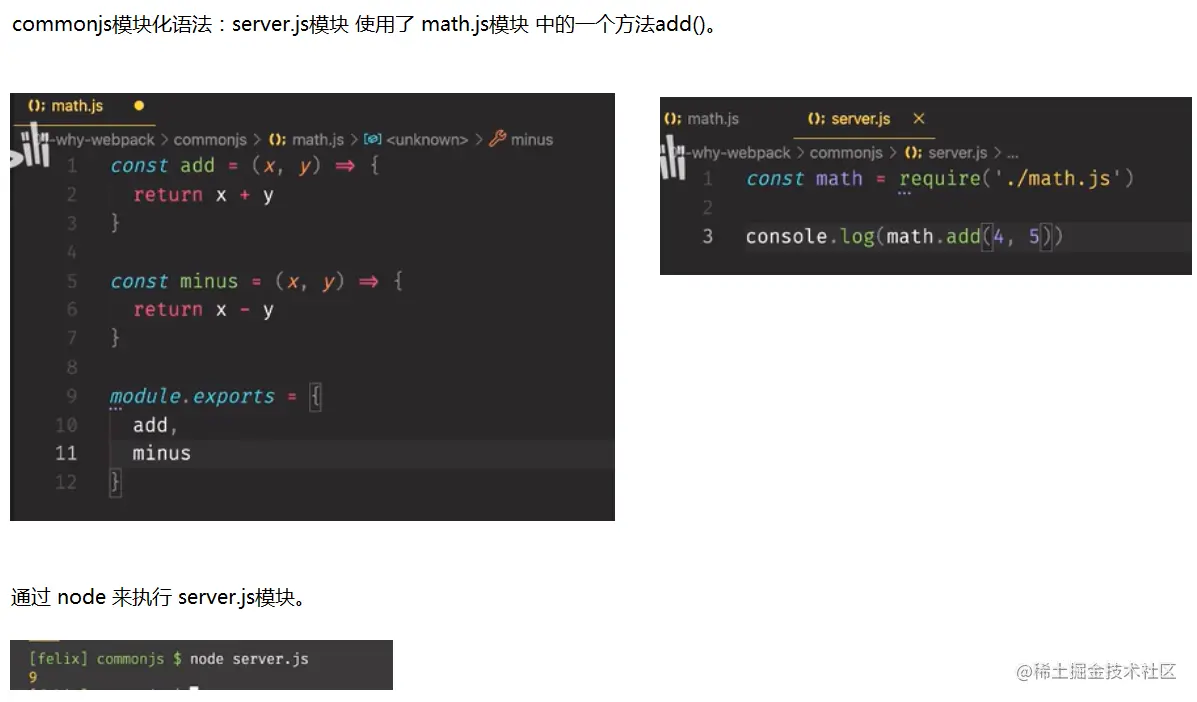Click the 'minus' breadcrumb with wrench icon

tap(521, 140)
